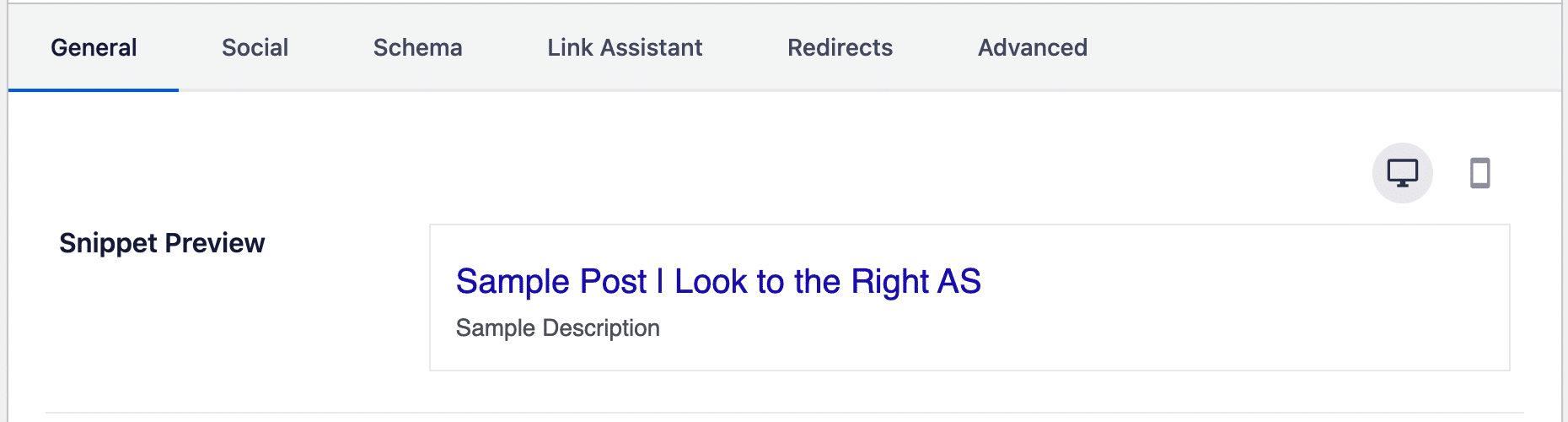
Task: Select the Redirects tab
Action: pos(840,47)
